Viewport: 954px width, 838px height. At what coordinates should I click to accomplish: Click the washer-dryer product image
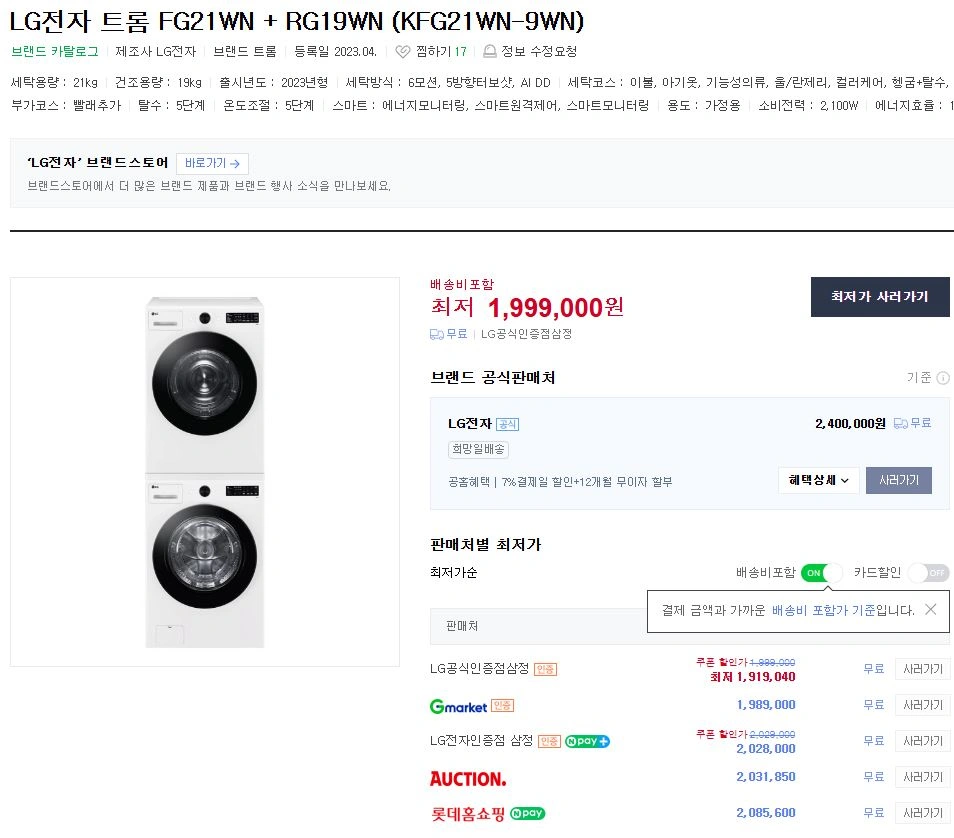click(x=204, y=472)
